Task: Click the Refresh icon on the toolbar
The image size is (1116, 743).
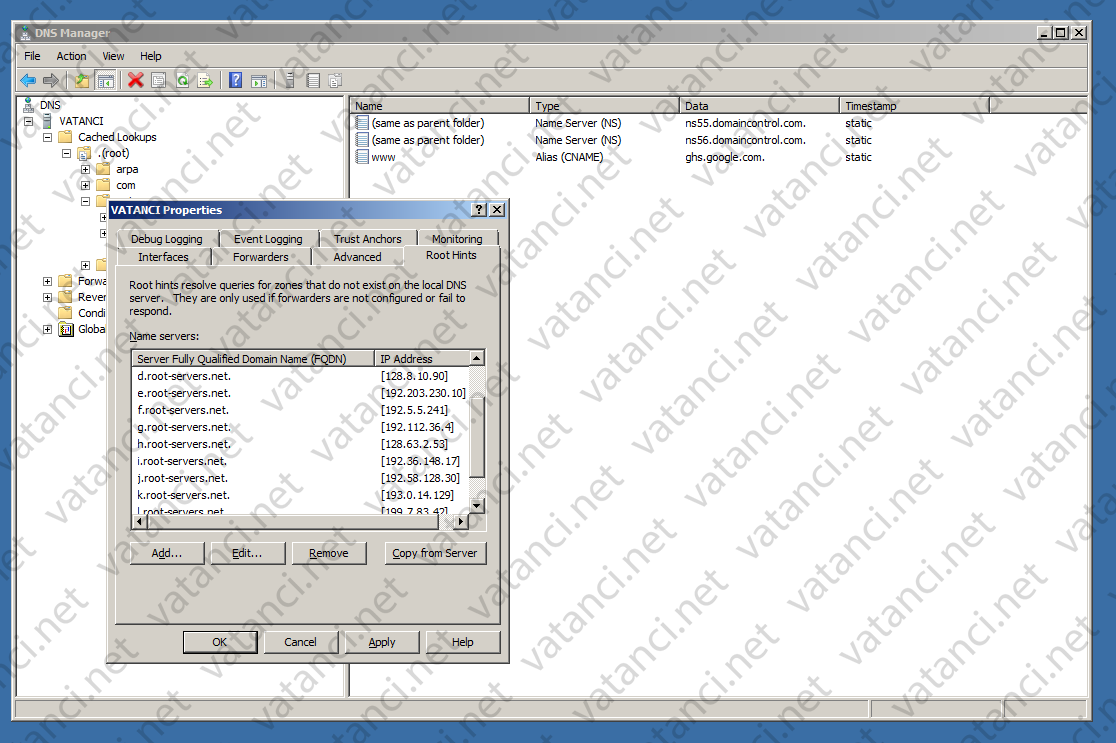Action: coord(183,80)
